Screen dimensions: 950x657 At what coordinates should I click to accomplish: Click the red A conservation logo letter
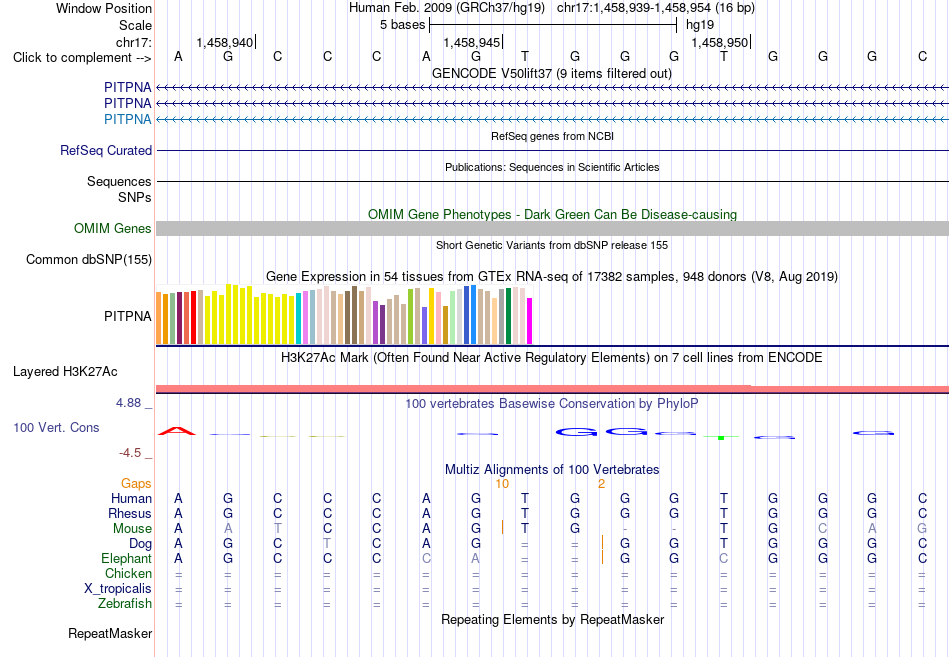tap(177, 431)
